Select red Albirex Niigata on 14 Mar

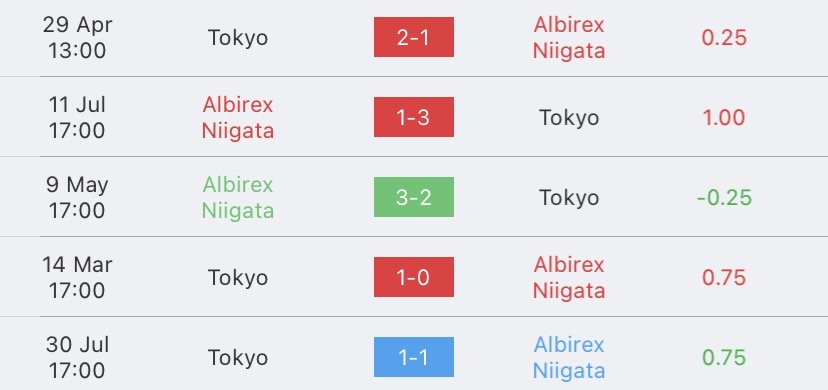coord(569,278)
